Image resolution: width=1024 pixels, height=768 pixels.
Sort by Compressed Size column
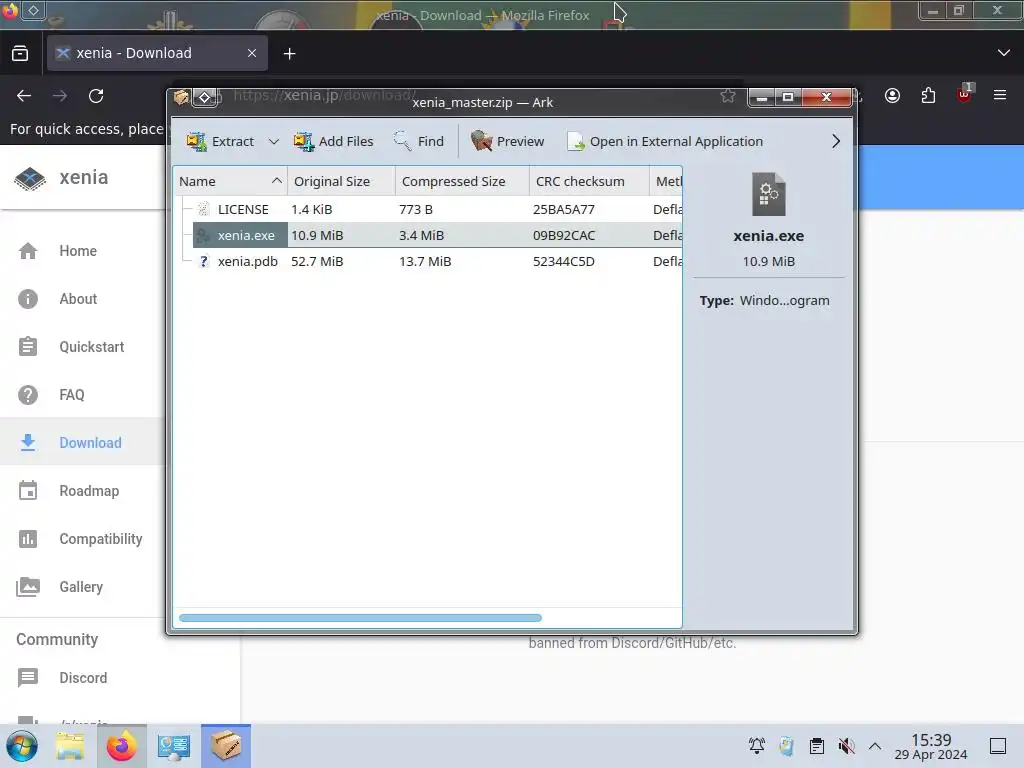(462, 182)
